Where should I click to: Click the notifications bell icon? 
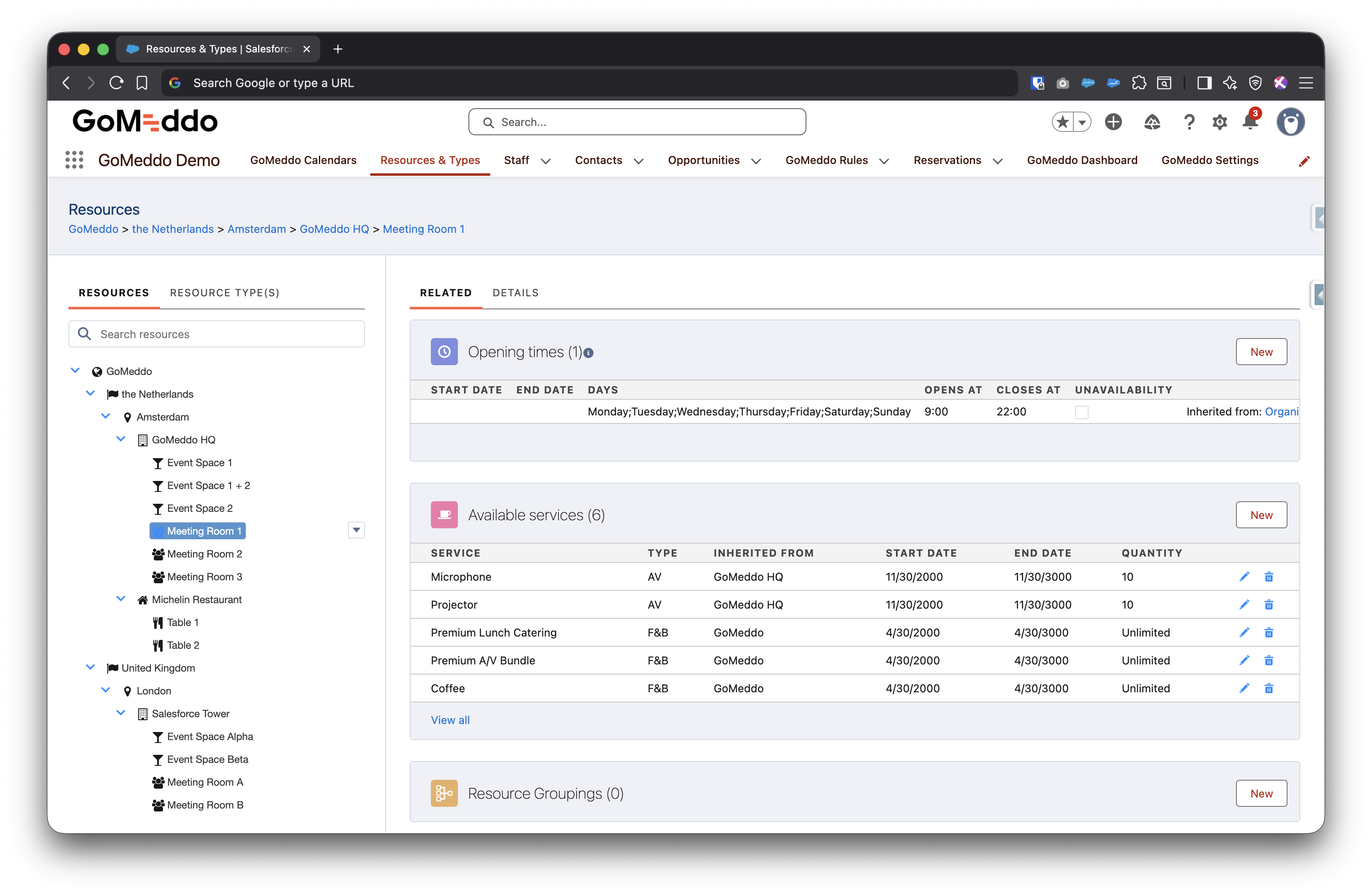(1250, 122)
